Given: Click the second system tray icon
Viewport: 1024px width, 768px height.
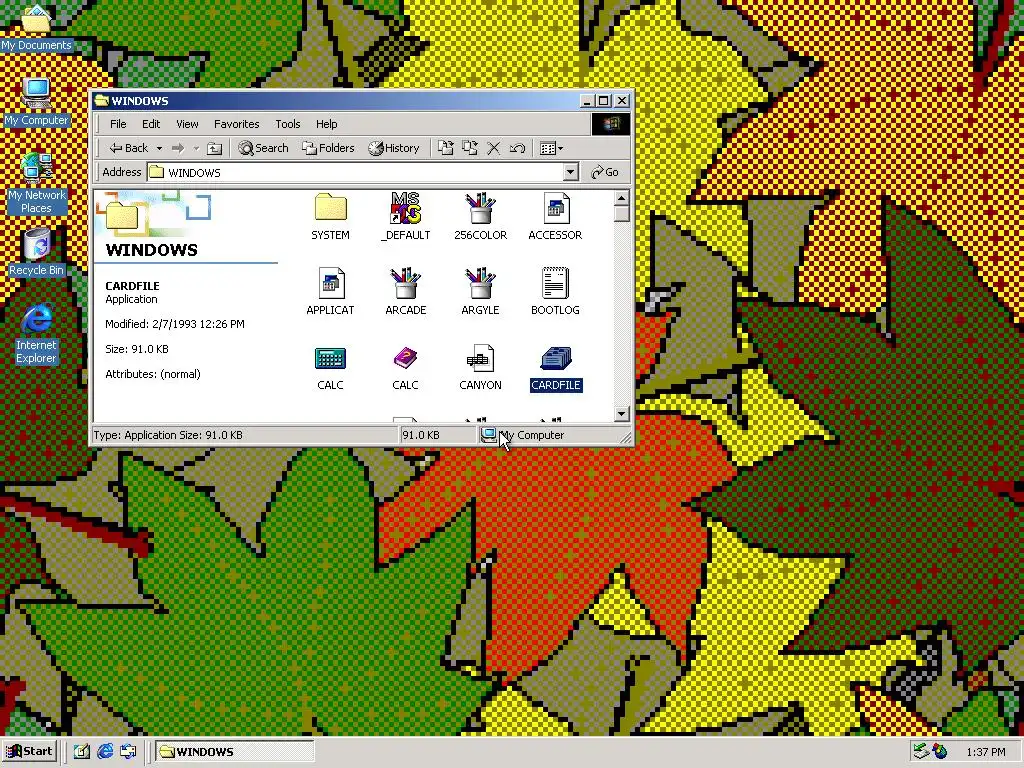Looking at the screenshot, I should [x=940, y=752].
